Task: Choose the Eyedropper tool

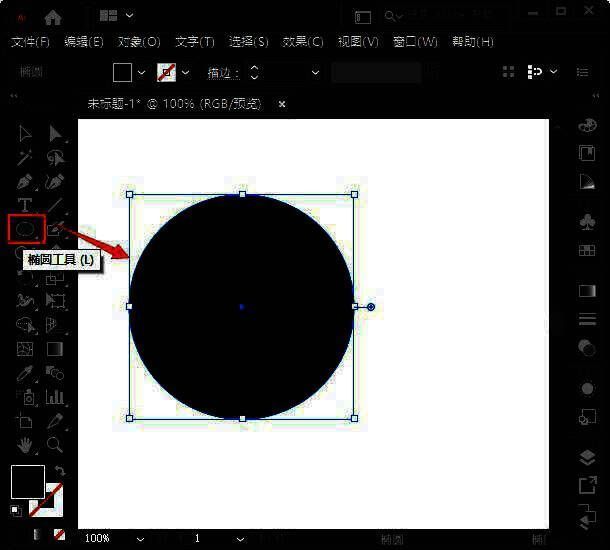Action: tap(25, 373)
